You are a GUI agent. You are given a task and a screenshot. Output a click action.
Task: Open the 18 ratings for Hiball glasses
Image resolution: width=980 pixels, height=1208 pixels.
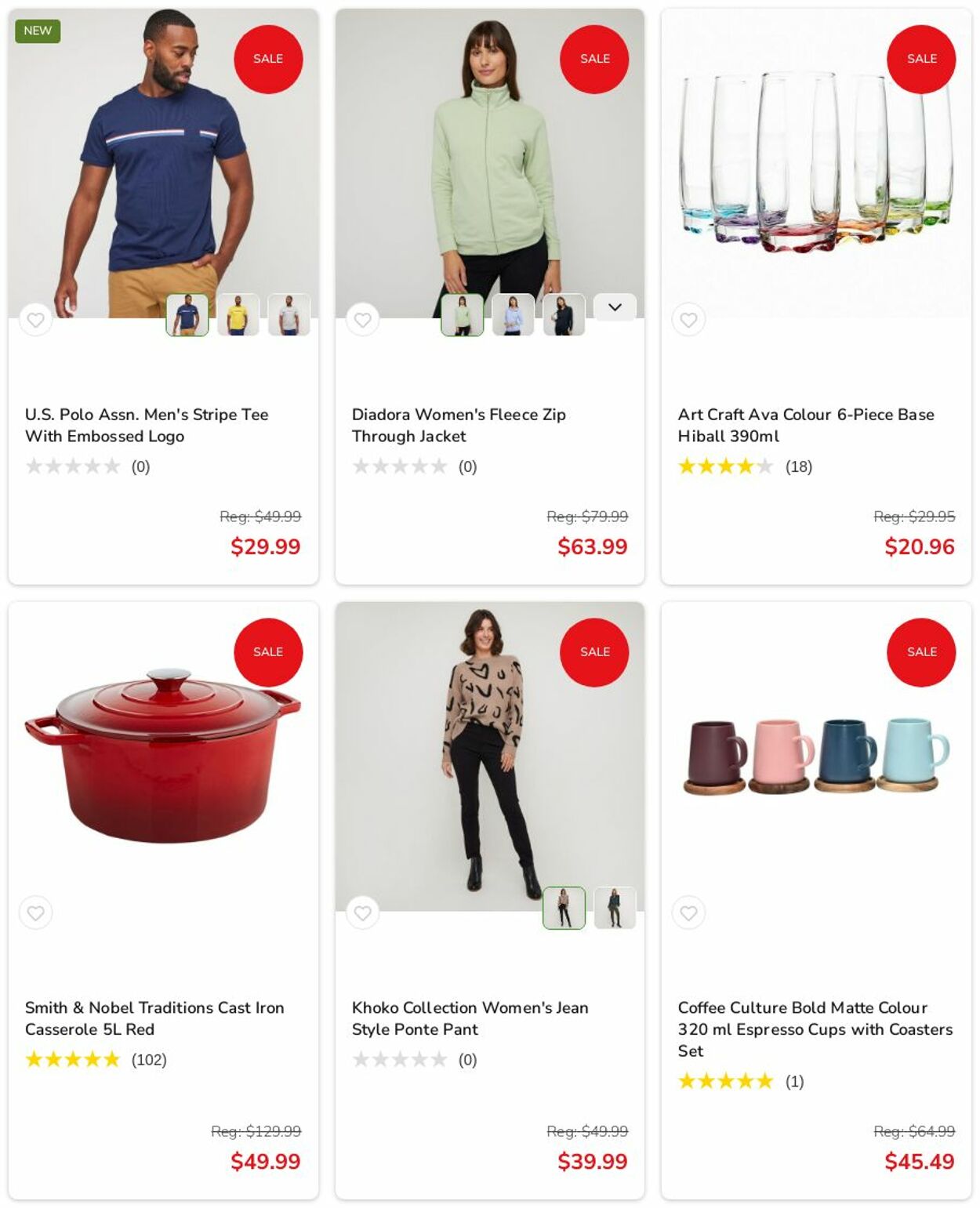click(798, 466)
